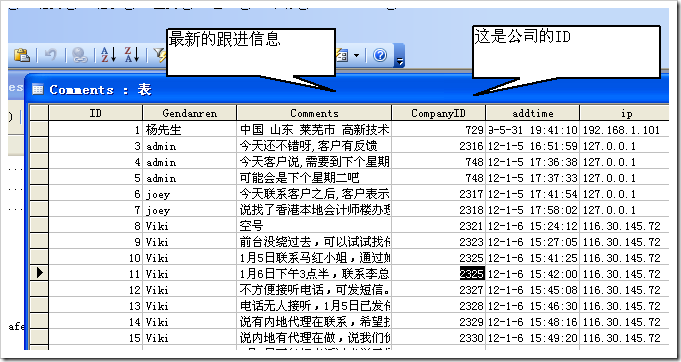Screen dimensions: 681x362
Task: Click the Comments table window icon
Action: click(38, 90)
